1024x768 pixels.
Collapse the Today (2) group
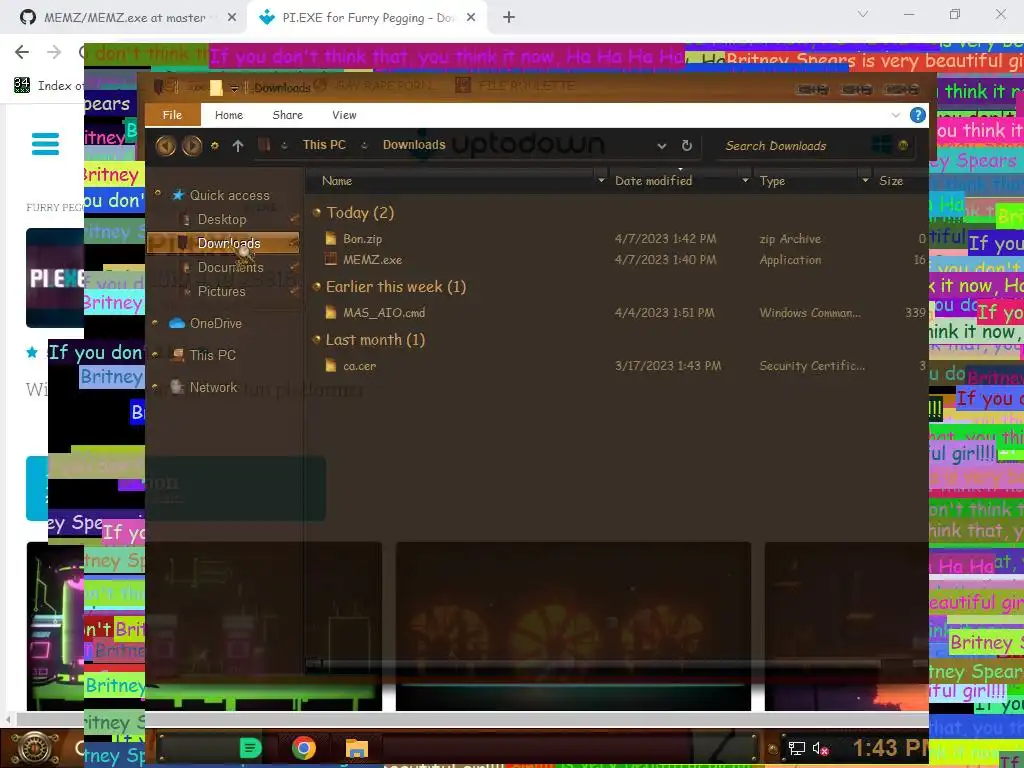pyautogui.click(x=317, y=212)
